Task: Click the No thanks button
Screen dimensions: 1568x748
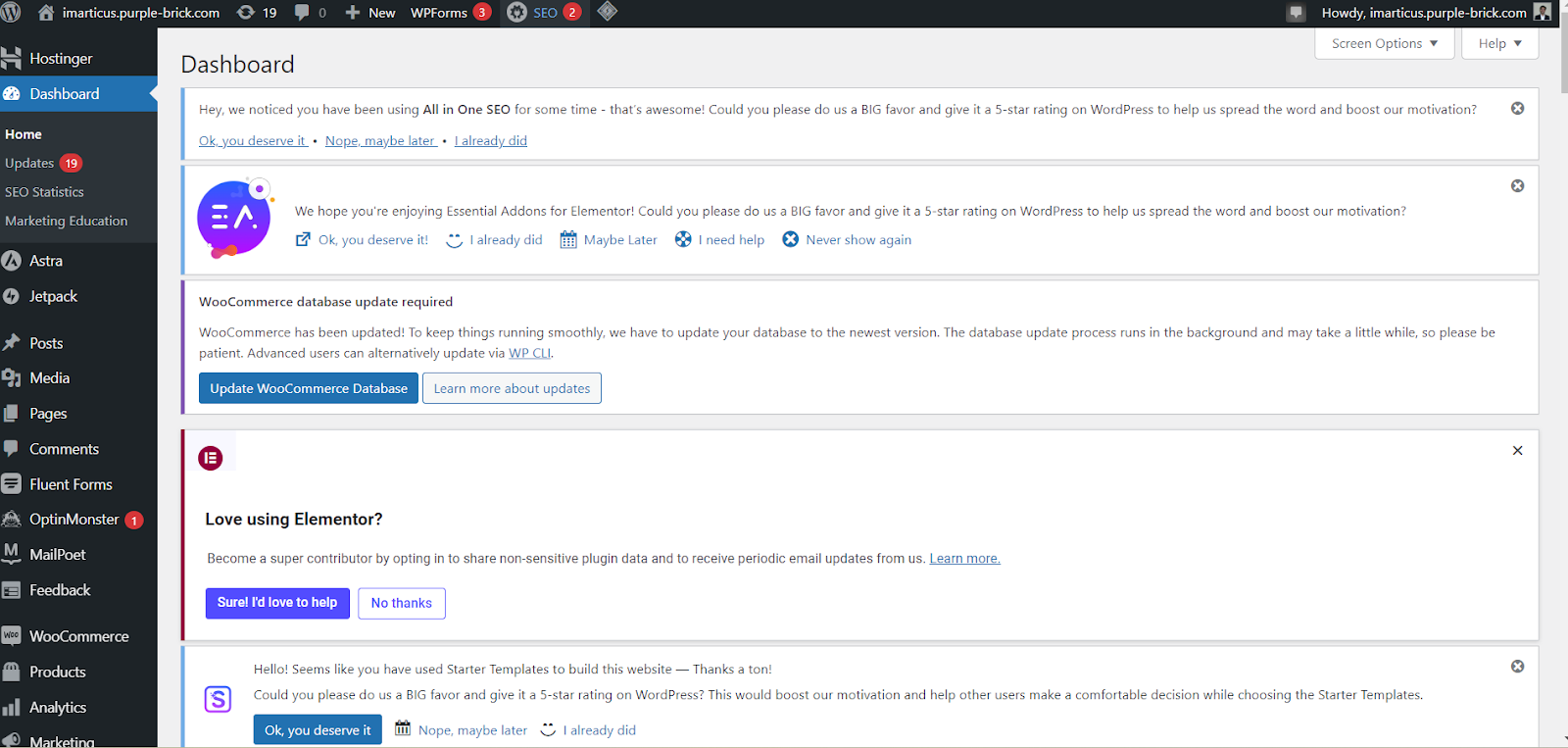Action: (402, 603)
